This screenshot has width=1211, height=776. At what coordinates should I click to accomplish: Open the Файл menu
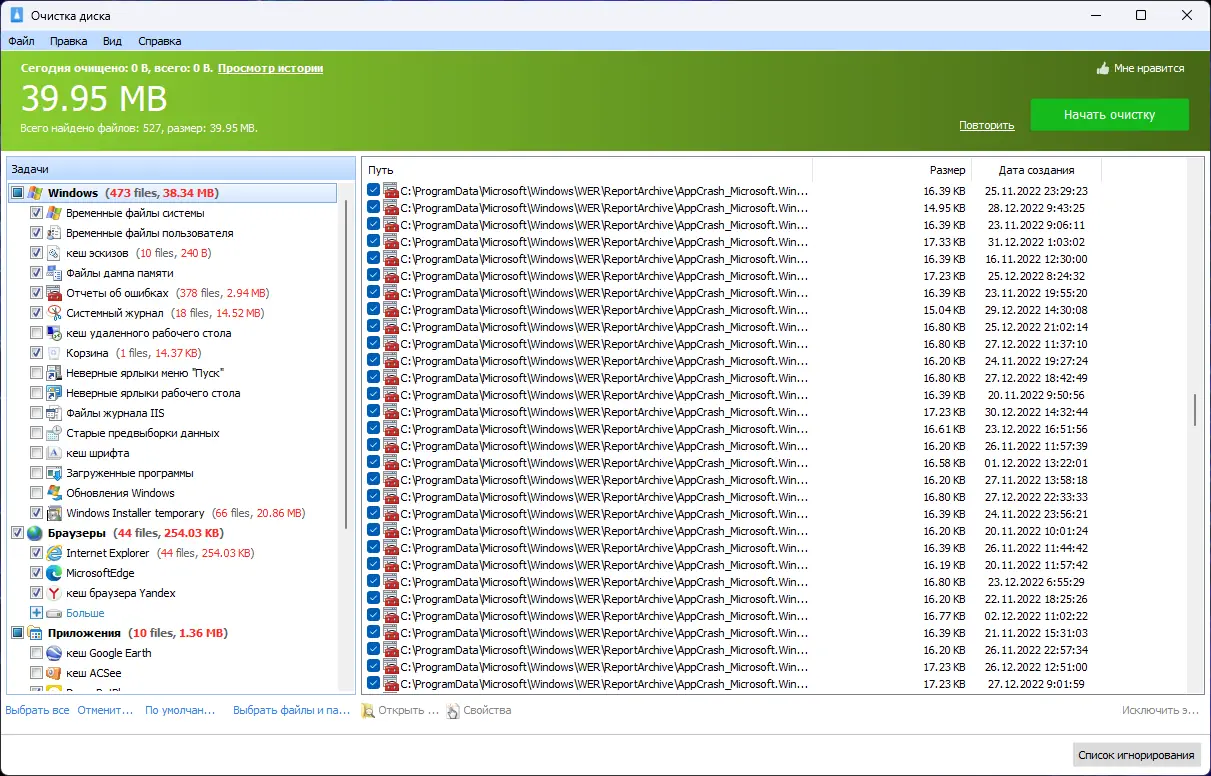[21, 41]
